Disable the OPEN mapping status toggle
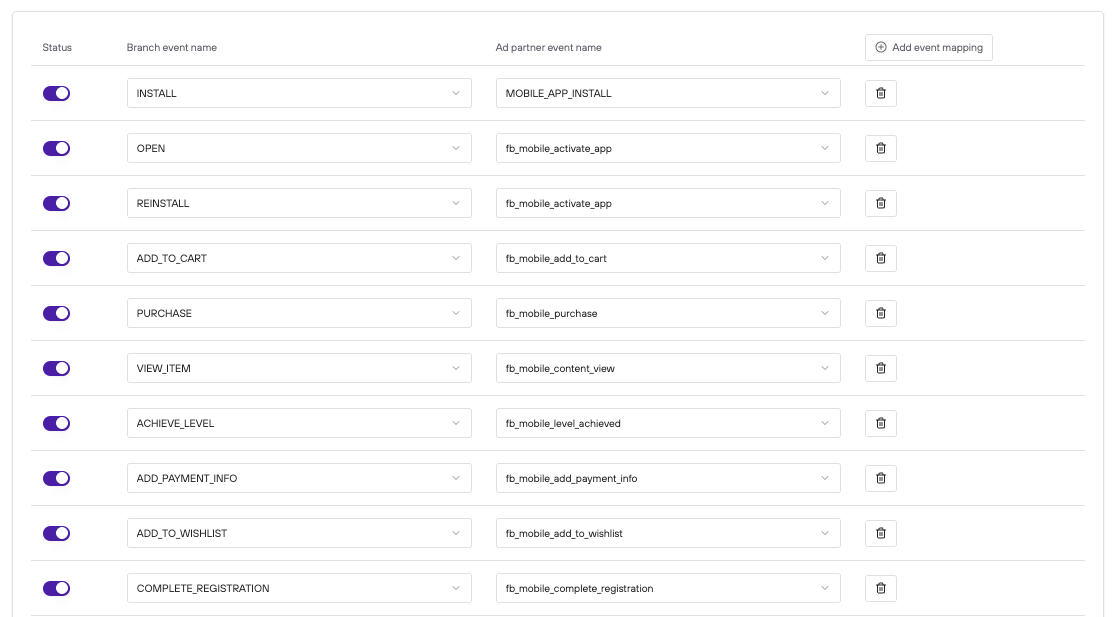The width and height of the screenshot is (1113, 617). (56, 148)
